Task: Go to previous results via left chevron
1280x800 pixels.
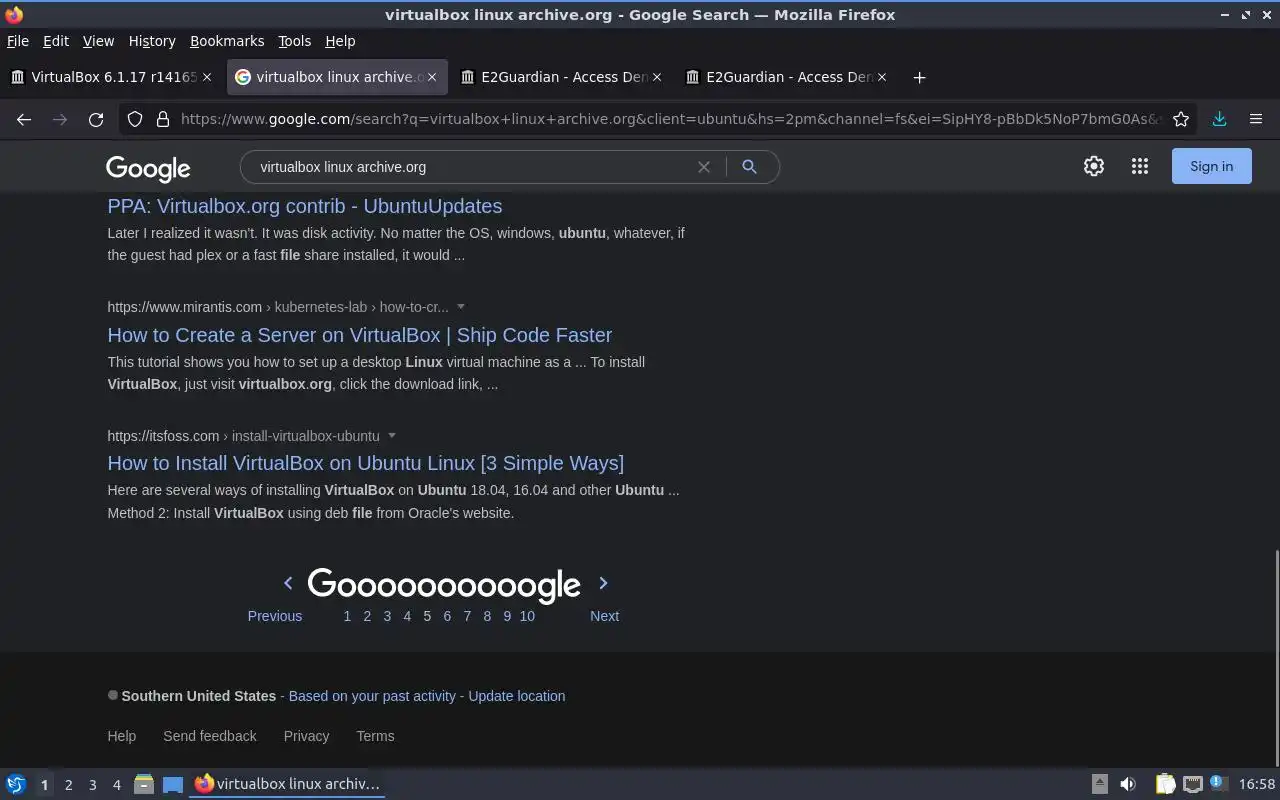Action: [288, 583]
